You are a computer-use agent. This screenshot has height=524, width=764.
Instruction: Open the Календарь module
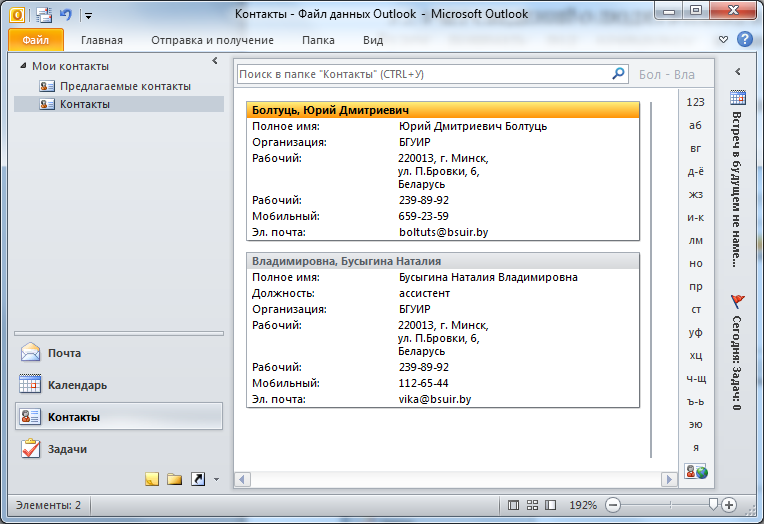click(119, 385)
